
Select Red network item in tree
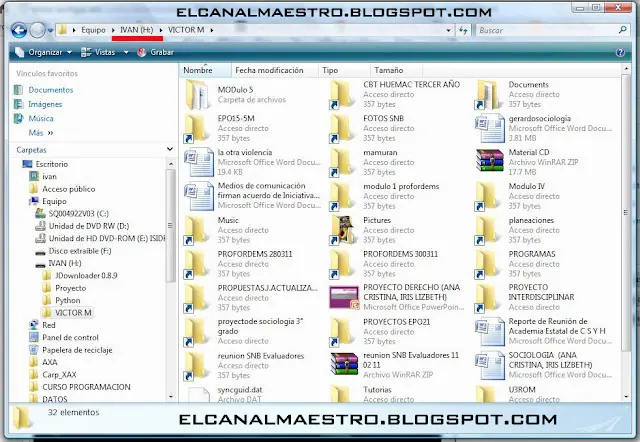pyautogui.click(x=48, y=325)
